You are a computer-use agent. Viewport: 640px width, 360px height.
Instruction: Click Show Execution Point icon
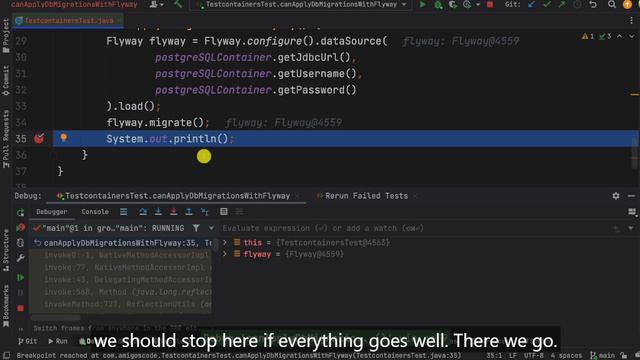click(124, 211)
